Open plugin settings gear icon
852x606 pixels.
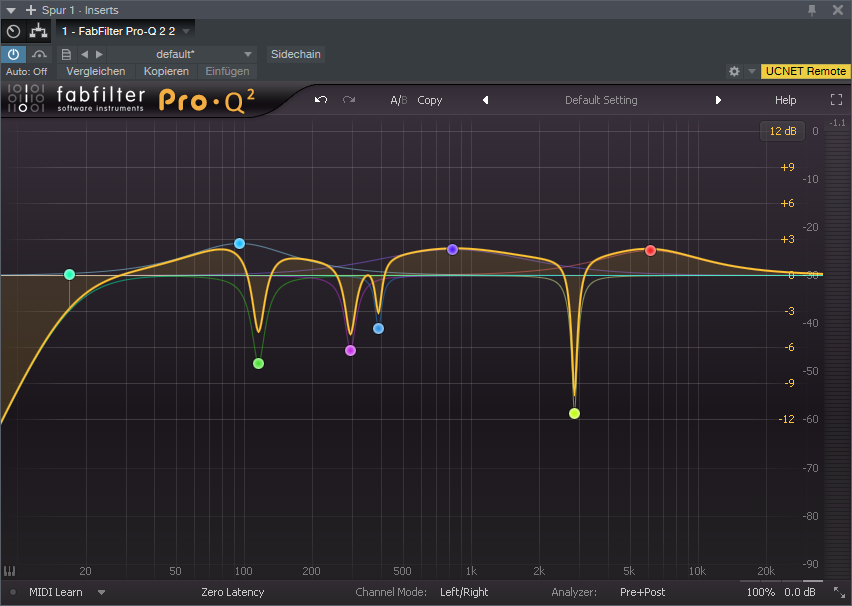734,71
